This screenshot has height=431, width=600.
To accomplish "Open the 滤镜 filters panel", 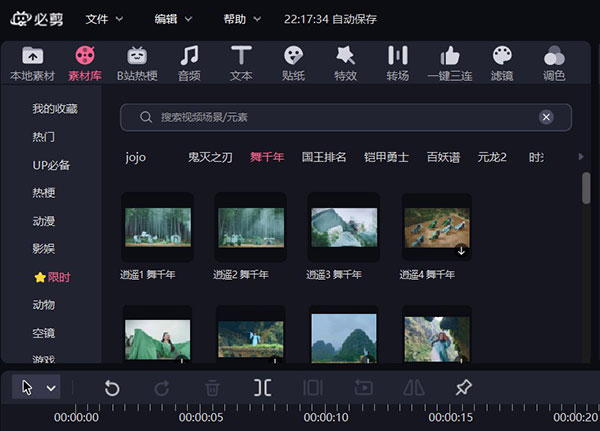I will (x=502, y=63).
